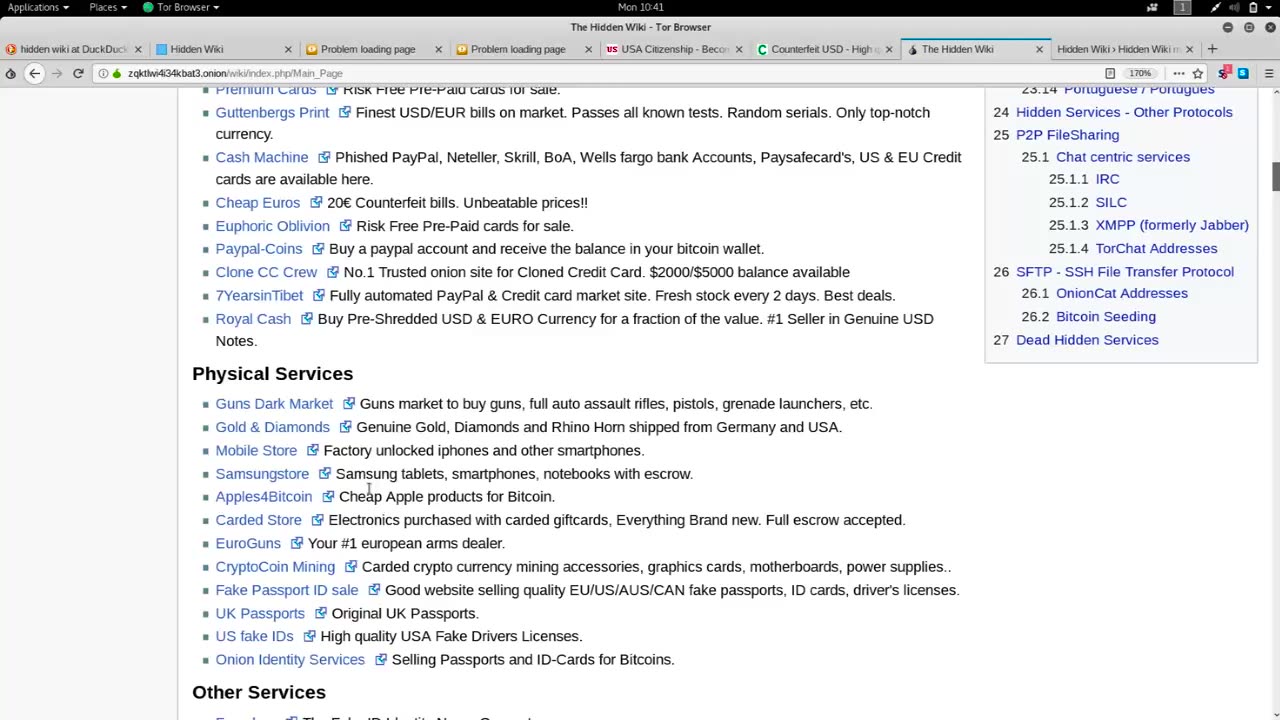This screenshot has height=720, width=1280.
Task: Click external-link icon beside 'Samsungstore'
Action: pyautogui.click(x=324, y=474)
